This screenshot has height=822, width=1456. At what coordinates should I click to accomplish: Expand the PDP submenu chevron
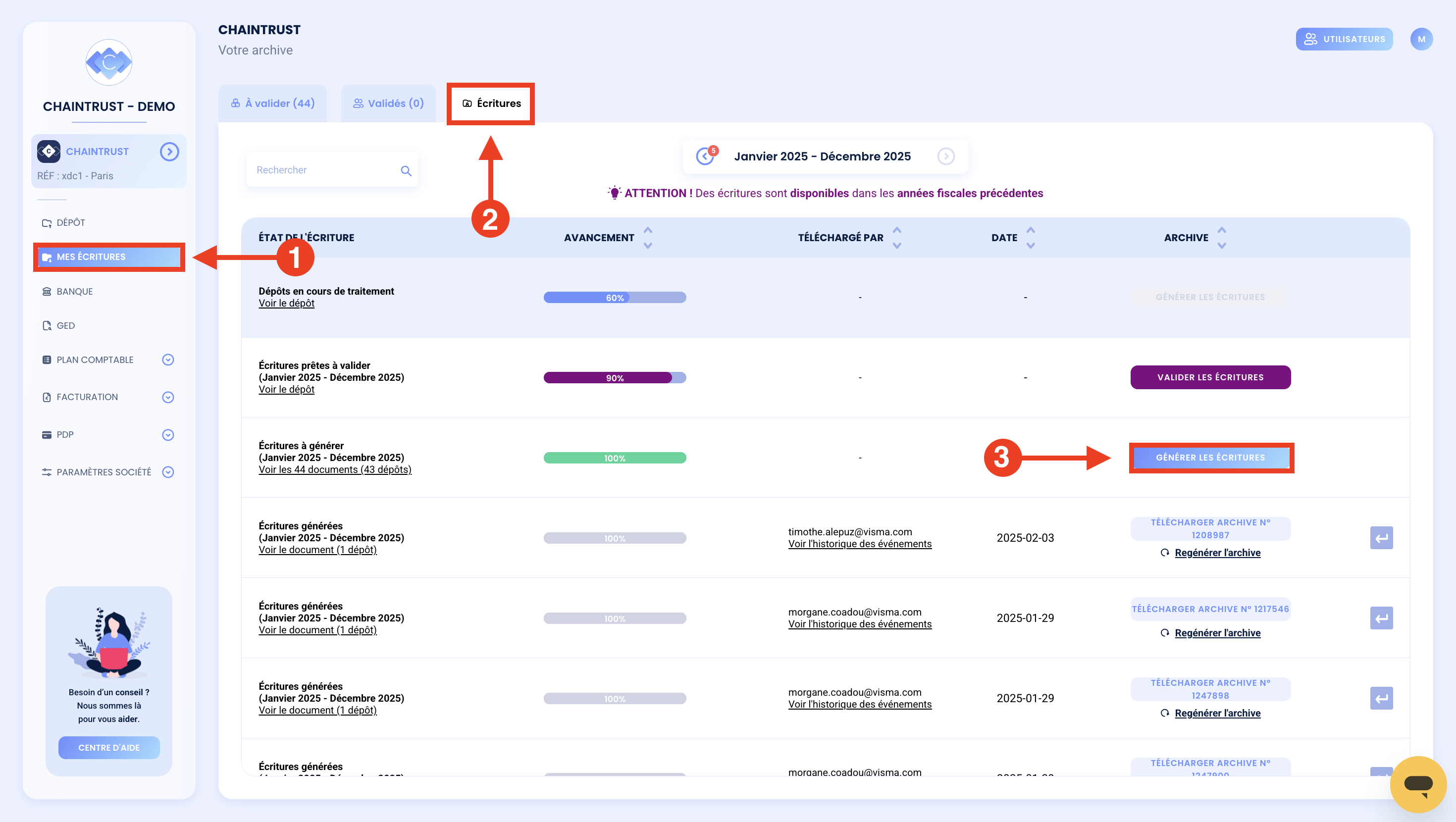point(168,435)
